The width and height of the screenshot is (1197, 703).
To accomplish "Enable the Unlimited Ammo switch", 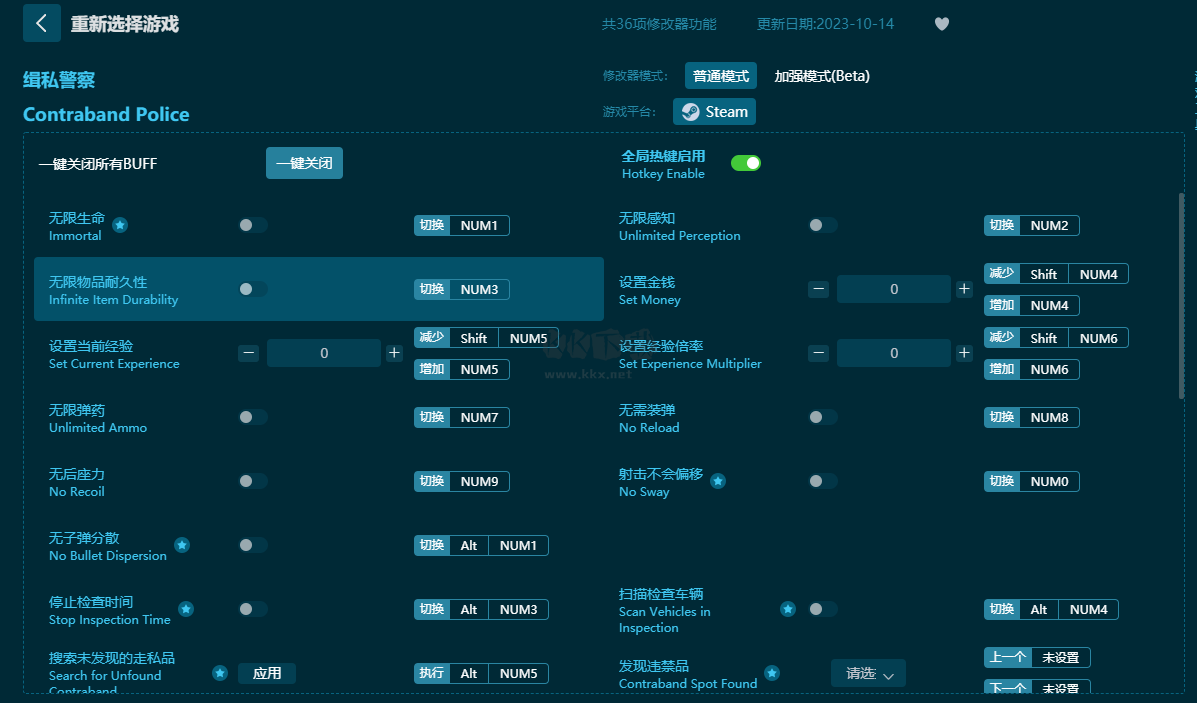I will point(253,418).
